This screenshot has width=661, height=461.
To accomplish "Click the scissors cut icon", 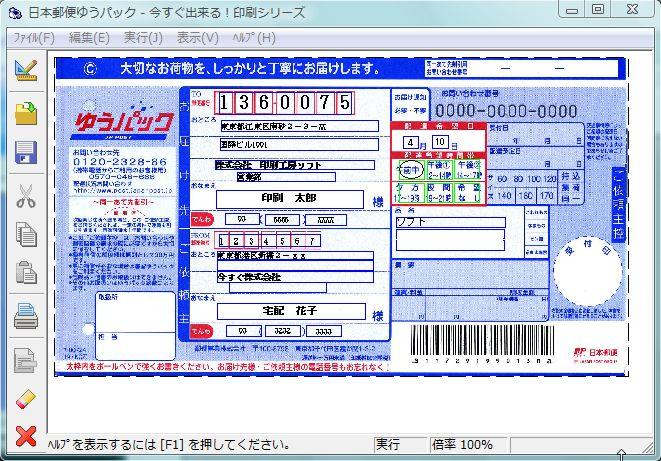I will click(26, 196).
